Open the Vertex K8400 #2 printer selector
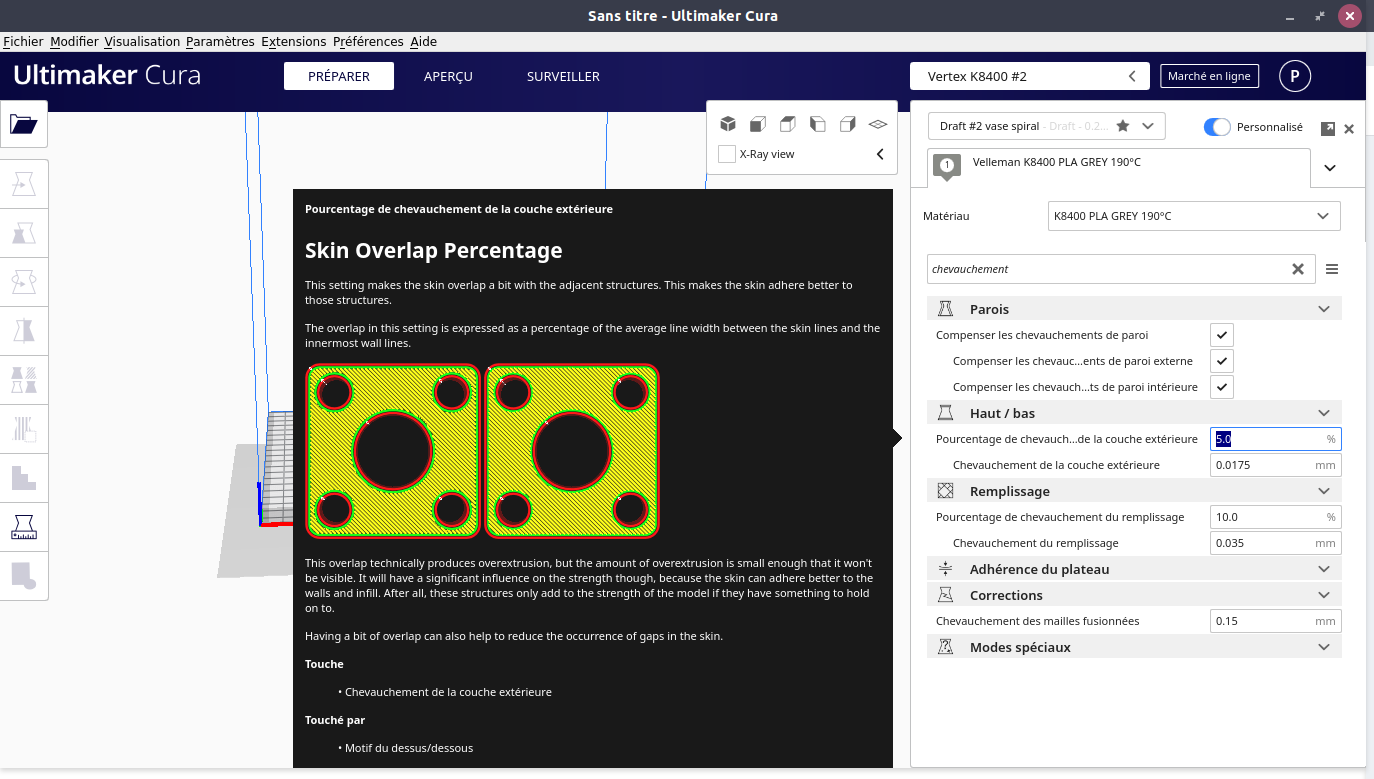The width and height of the screenshot is (1374, 779). point(1028,76)
